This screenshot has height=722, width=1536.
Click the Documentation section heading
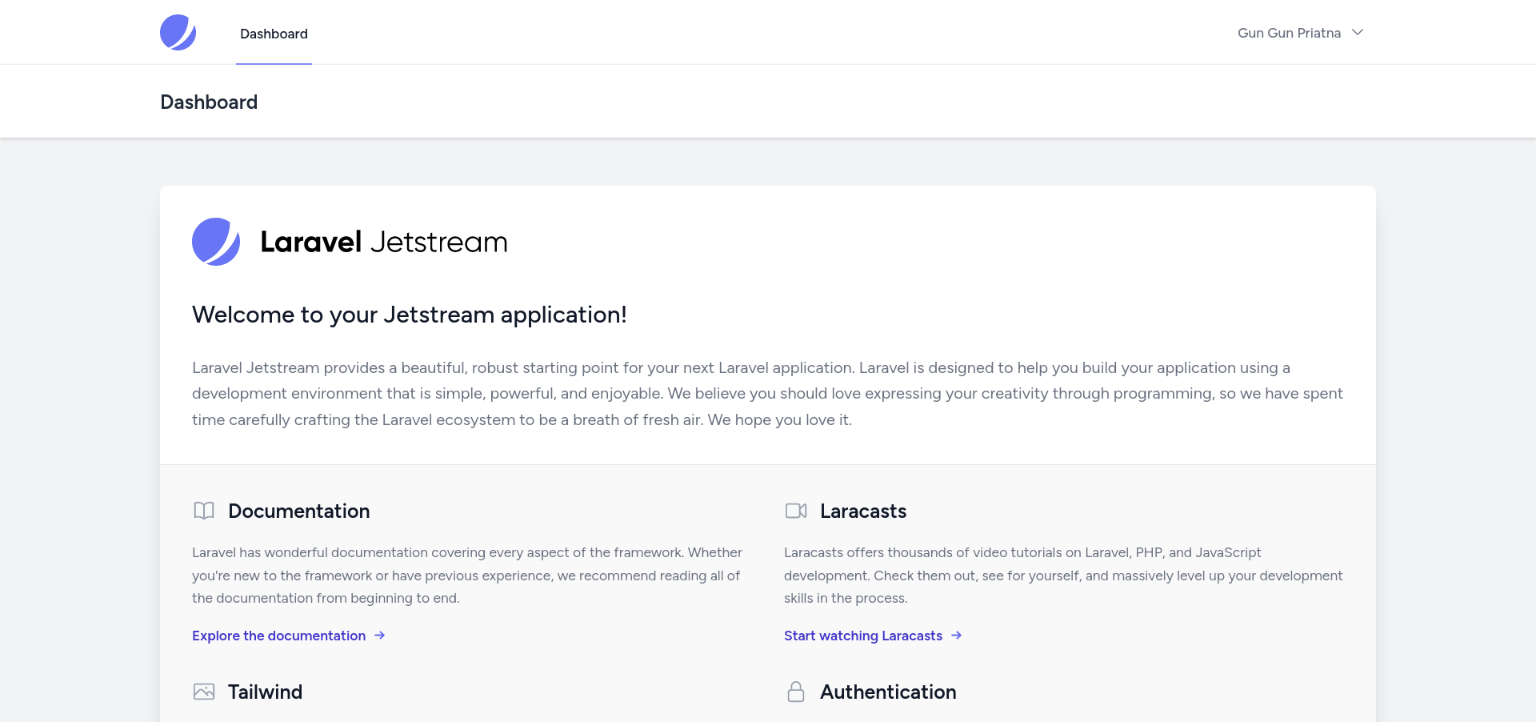click(298, 510)
